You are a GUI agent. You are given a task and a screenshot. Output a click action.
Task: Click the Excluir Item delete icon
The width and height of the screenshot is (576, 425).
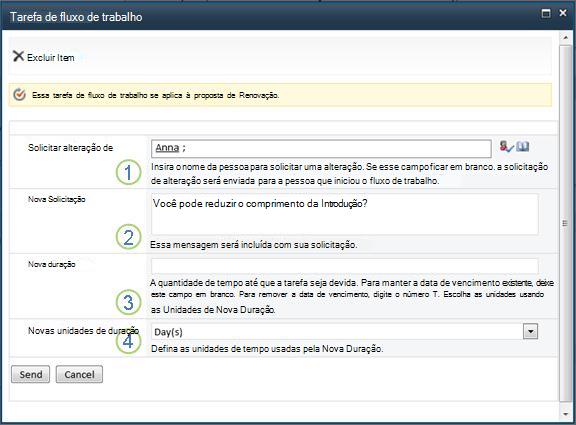point(18,56)
